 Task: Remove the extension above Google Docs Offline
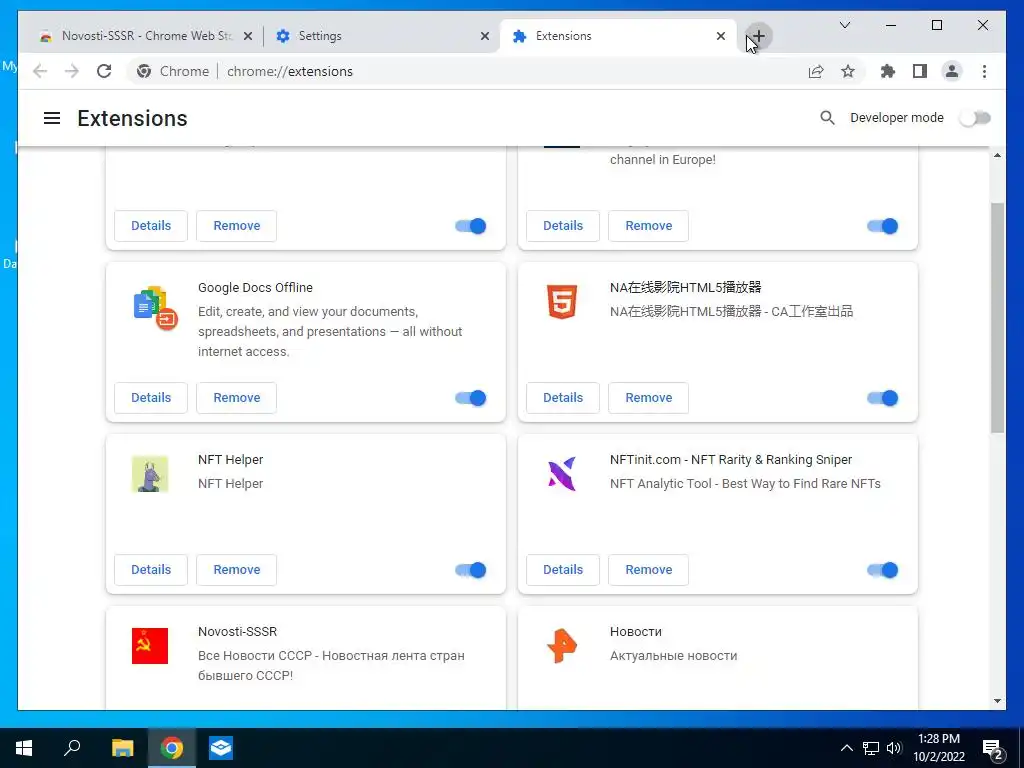point(236,225)
